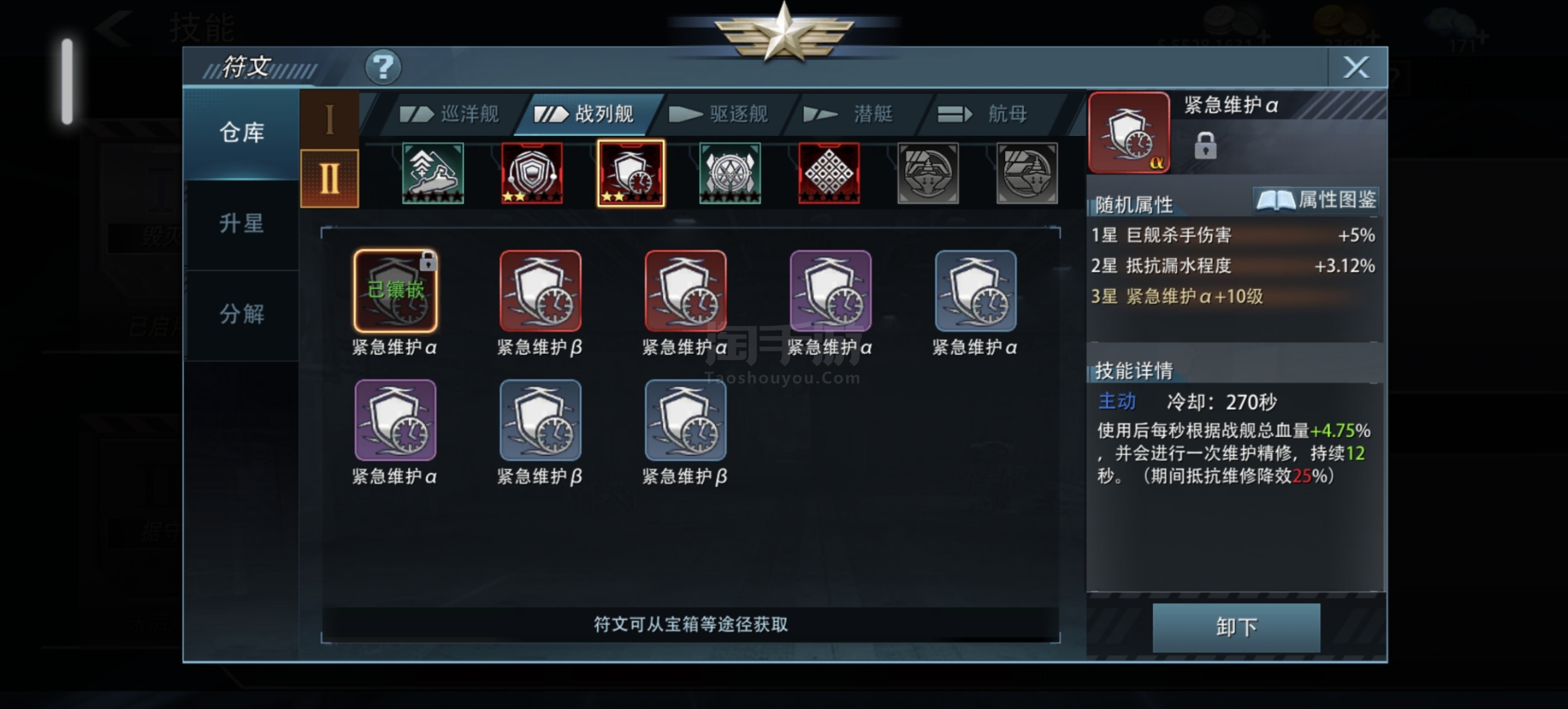
Task: Click the first empty gray ship rune slot
Action: tap(928, 173)
